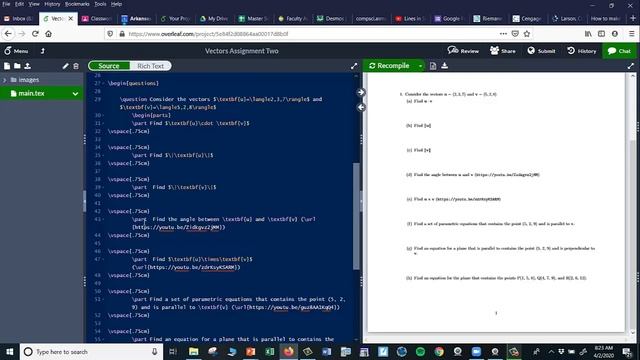
Task: Go to the browser home page
Action: pos(48,34)
